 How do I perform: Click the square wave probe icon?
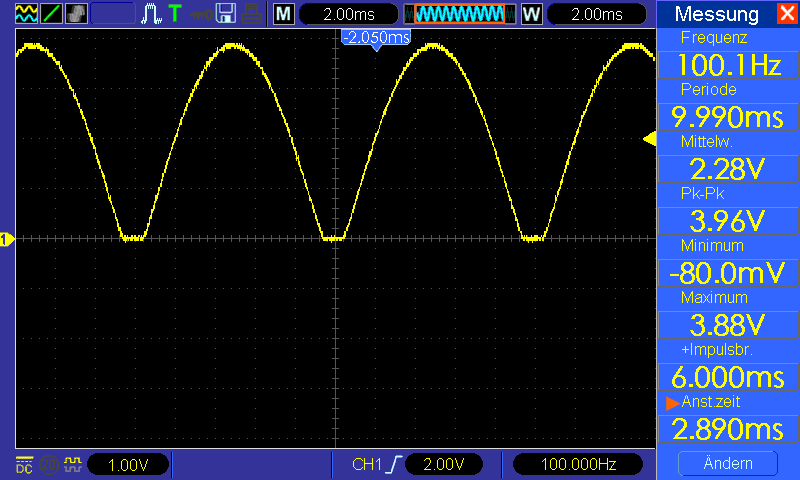(72, 464)
